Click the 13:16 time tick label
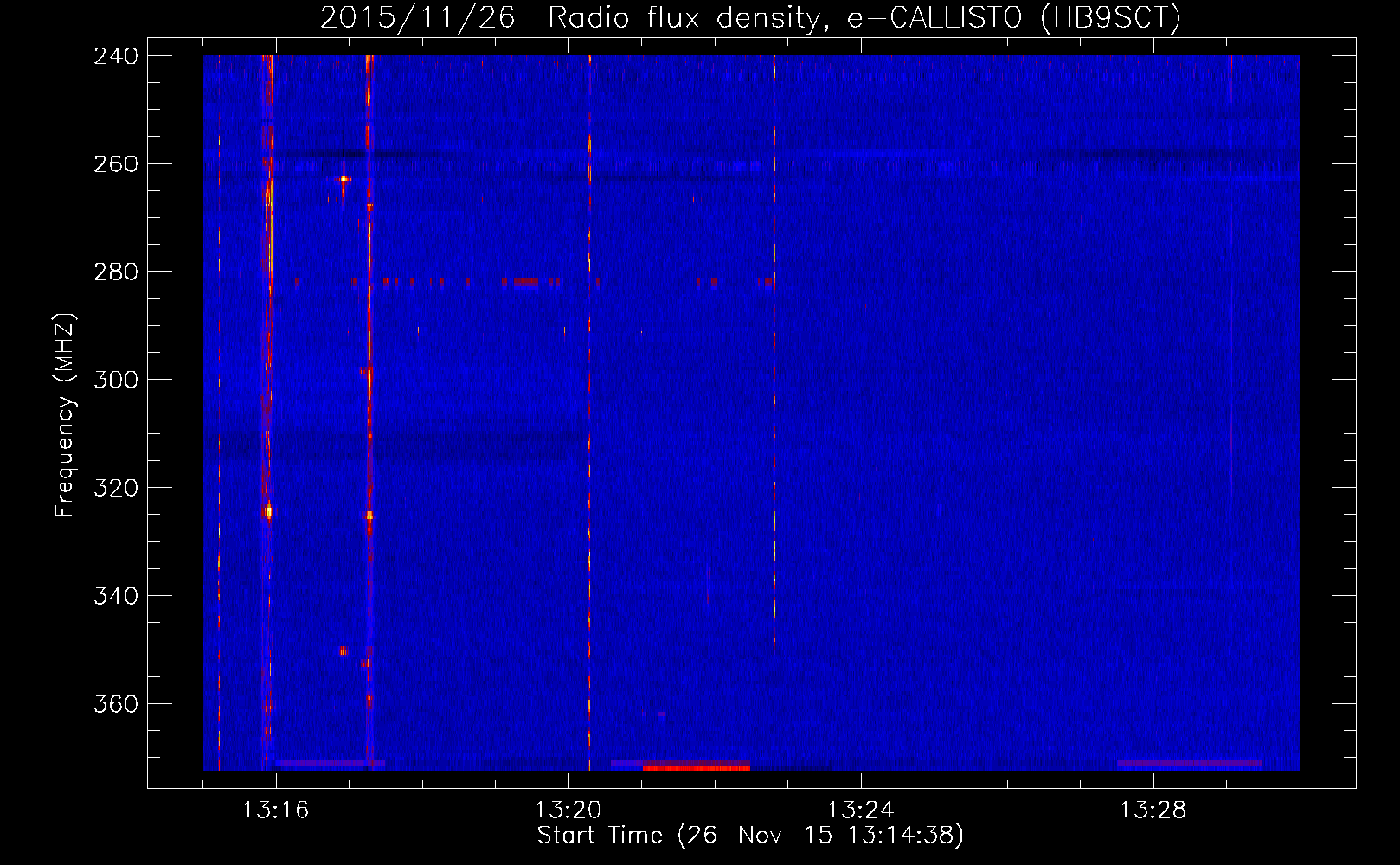The image size is (1400, 865). [x=276, y=811]
